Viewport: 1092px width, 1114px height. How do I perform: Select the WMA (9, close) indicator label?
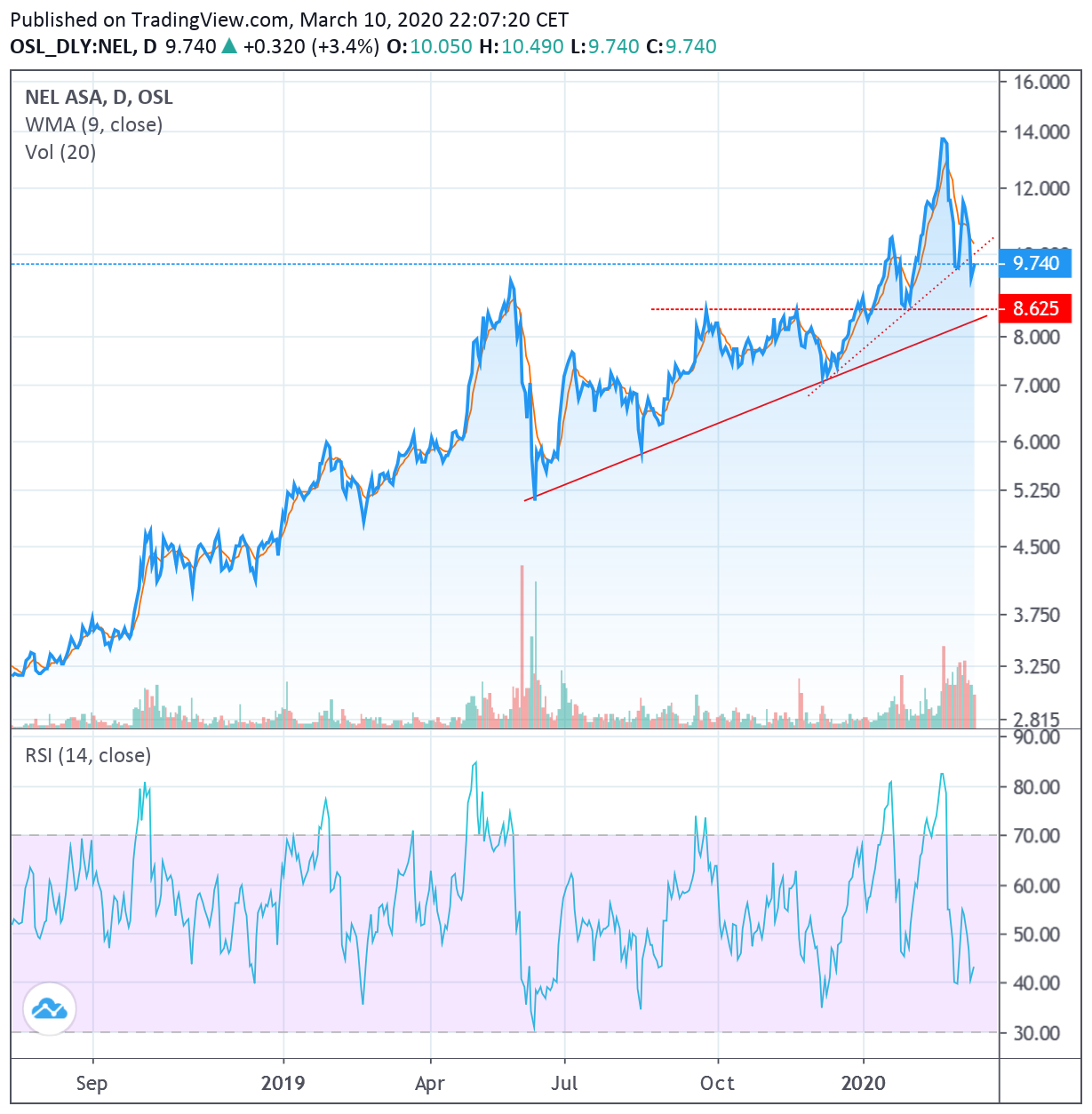click(94, 124)
